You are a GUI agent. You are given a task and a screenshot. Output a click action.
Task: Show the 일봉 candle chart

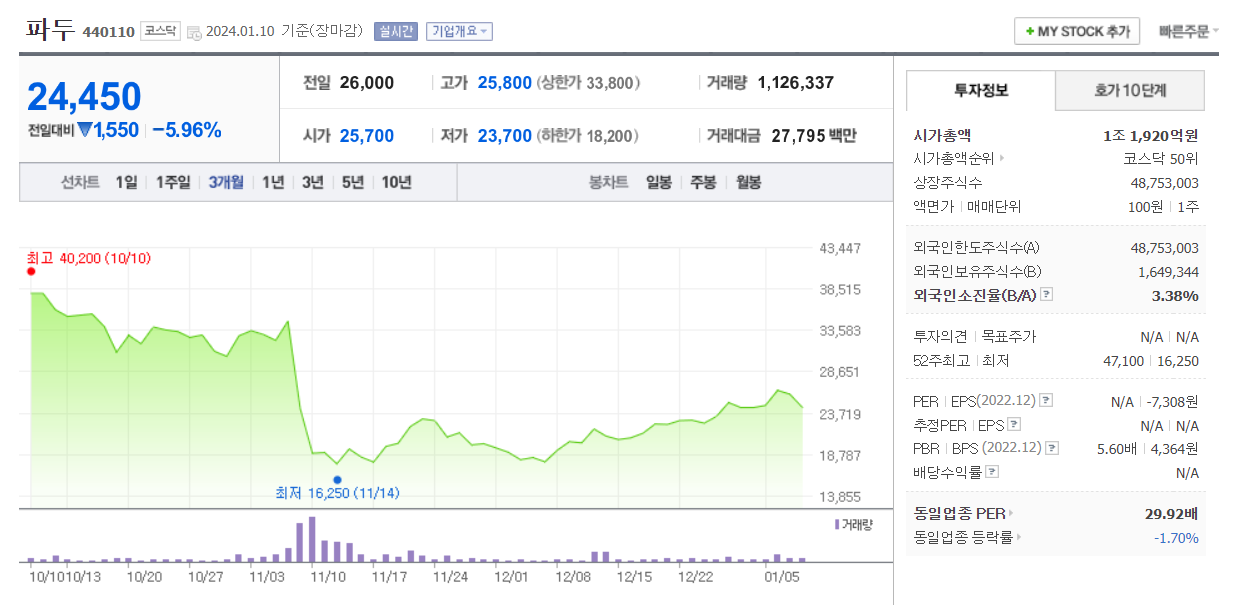point(659,182)
